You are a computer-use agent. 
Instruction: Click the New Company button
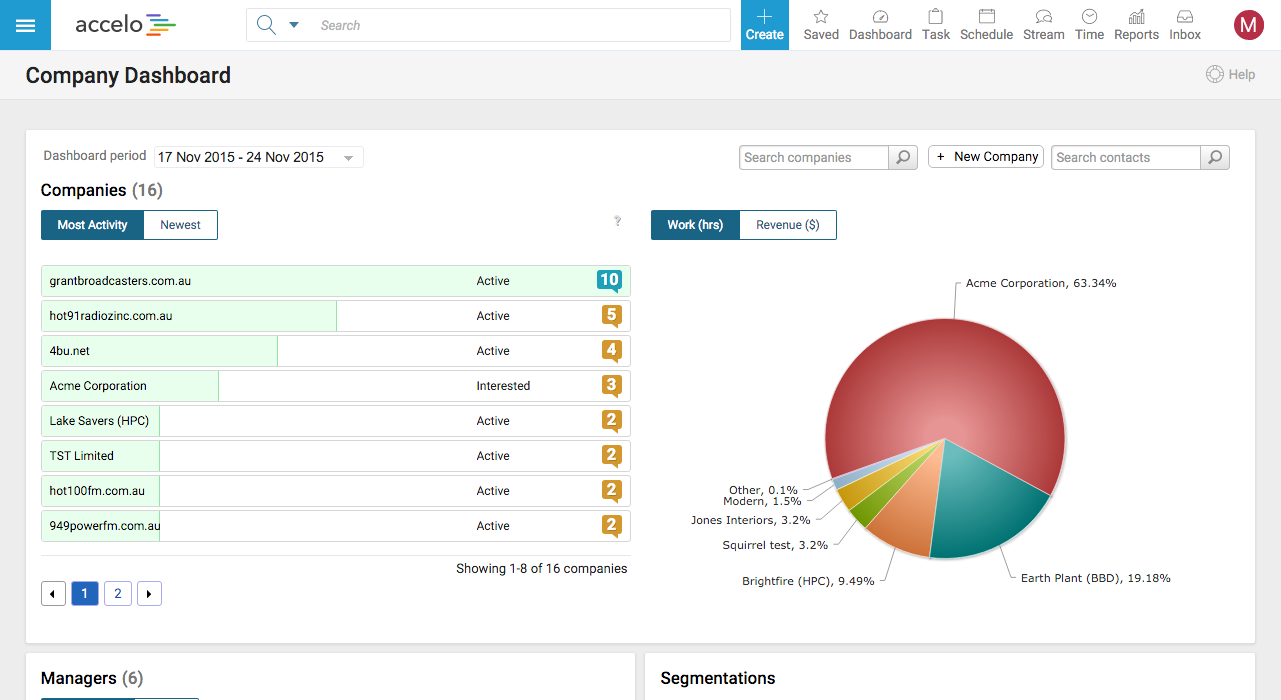point(986,157)
